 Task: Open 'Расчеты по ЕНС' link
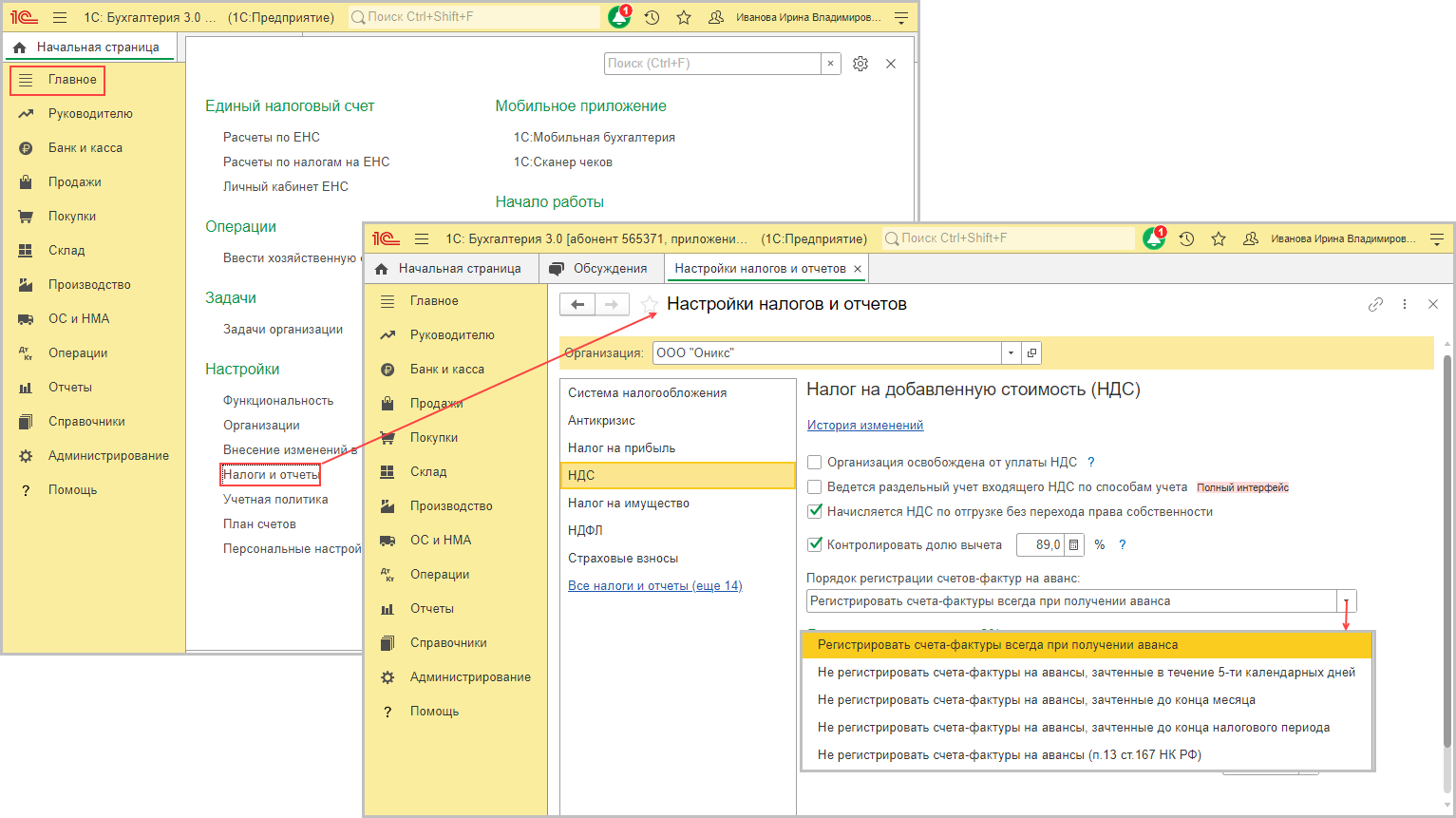click(272, 138)
